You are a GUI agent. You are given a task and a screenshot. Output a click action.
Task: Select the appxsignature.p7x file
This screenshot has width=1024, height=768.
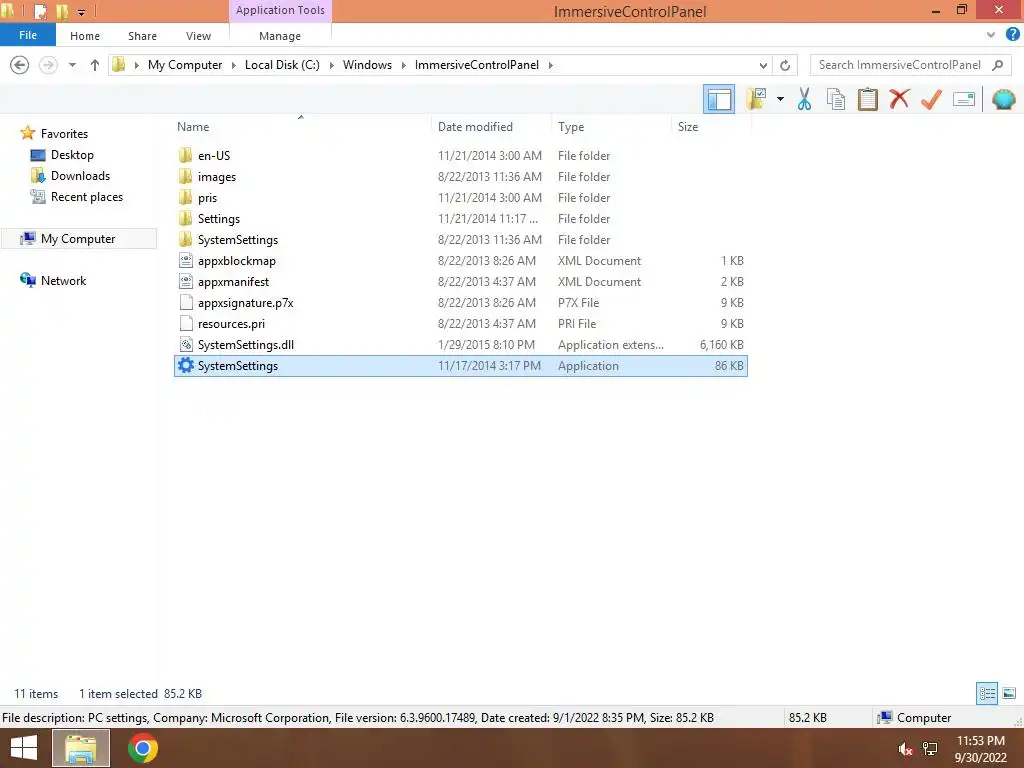pos(246,302)
